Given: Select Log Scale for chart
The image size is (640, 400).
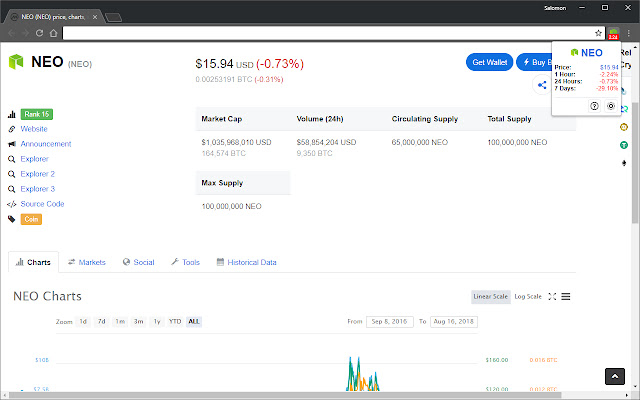Looking at the screenshot, I should tap(528, 297).
